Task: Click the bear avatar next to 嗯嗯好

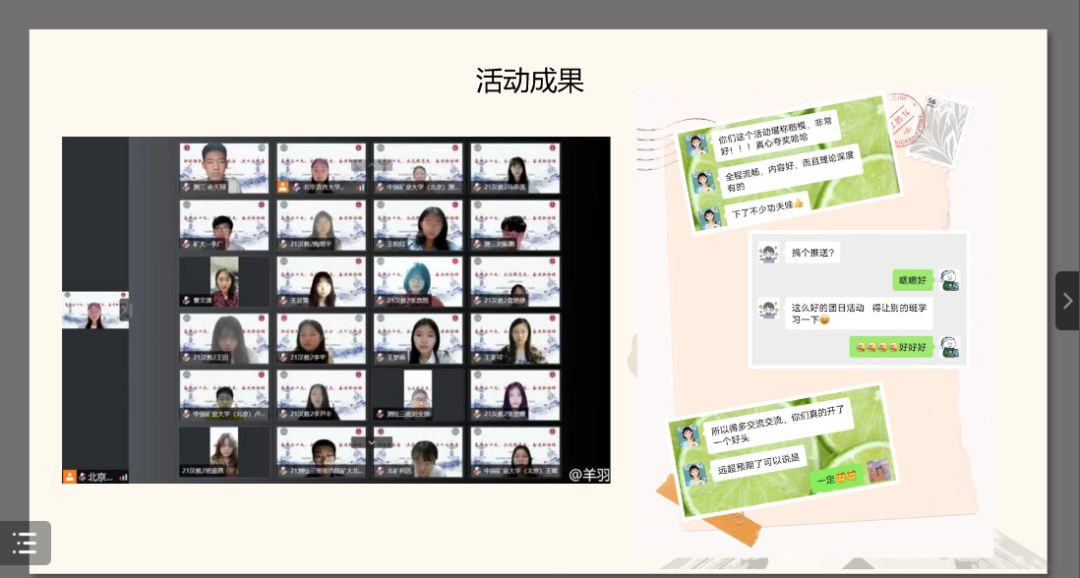Action: pos(949,281)
